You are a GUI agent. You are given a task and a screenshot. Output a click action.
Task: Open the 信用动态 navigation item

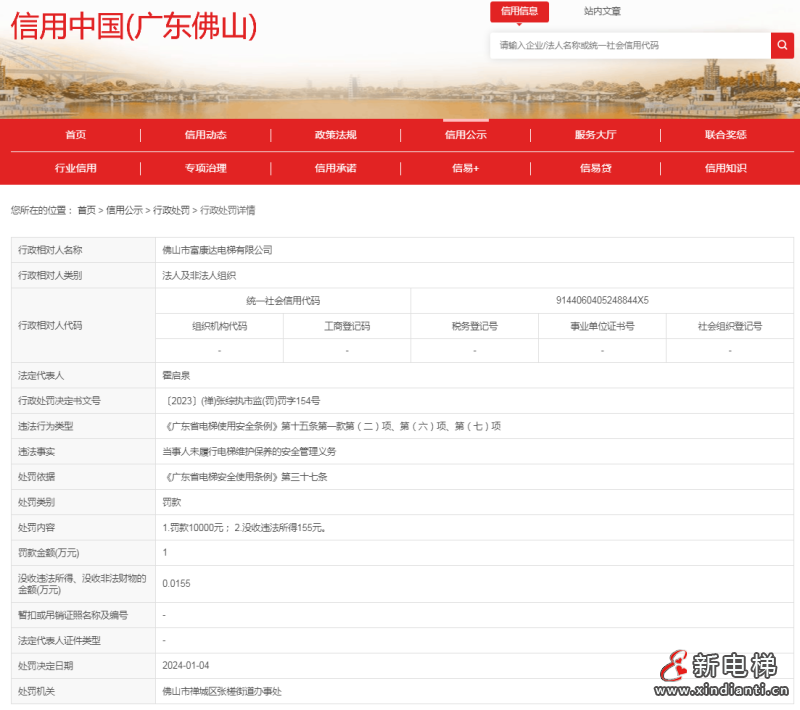205,135
